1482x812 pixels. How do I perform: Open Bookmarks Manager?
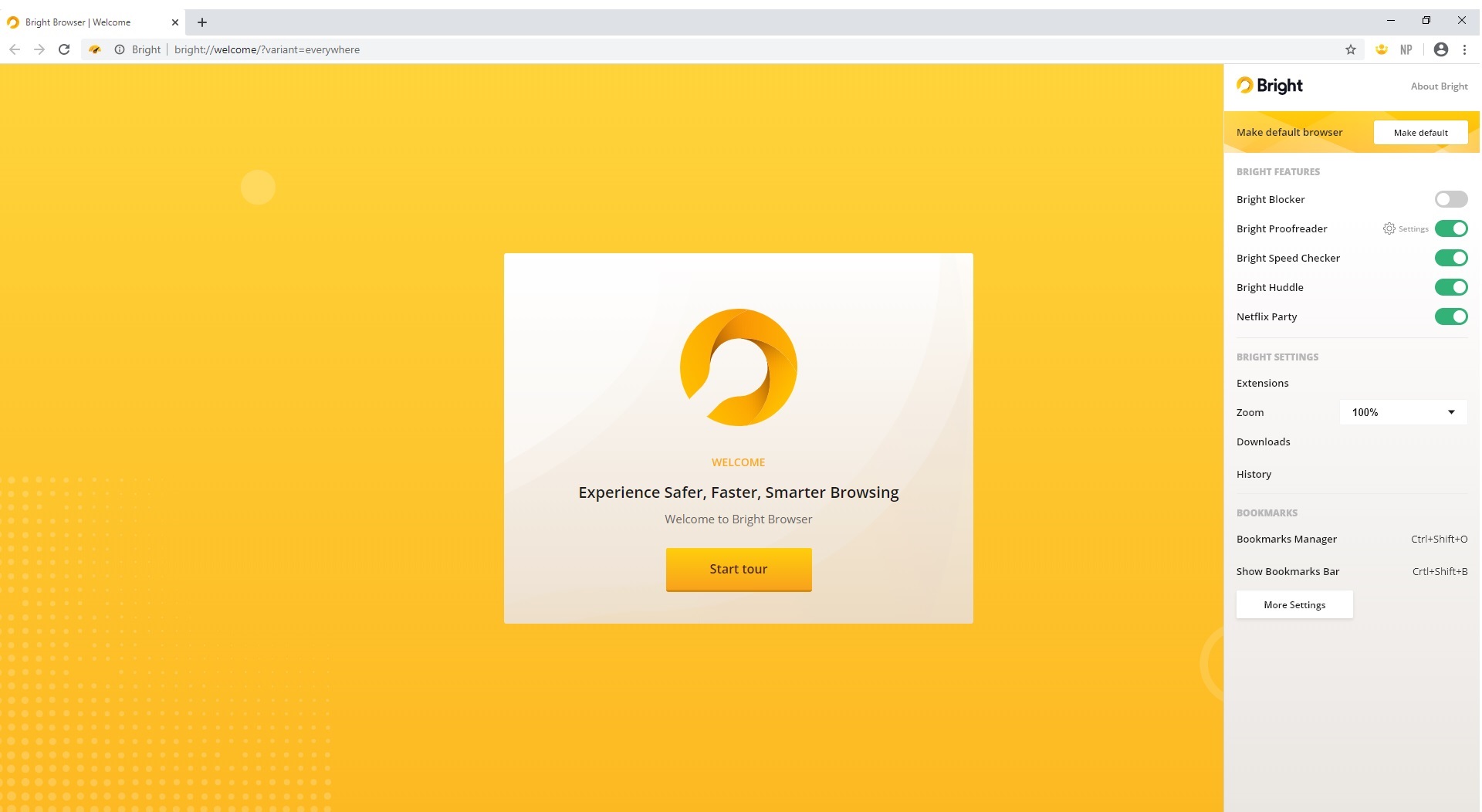[1286, 539]
